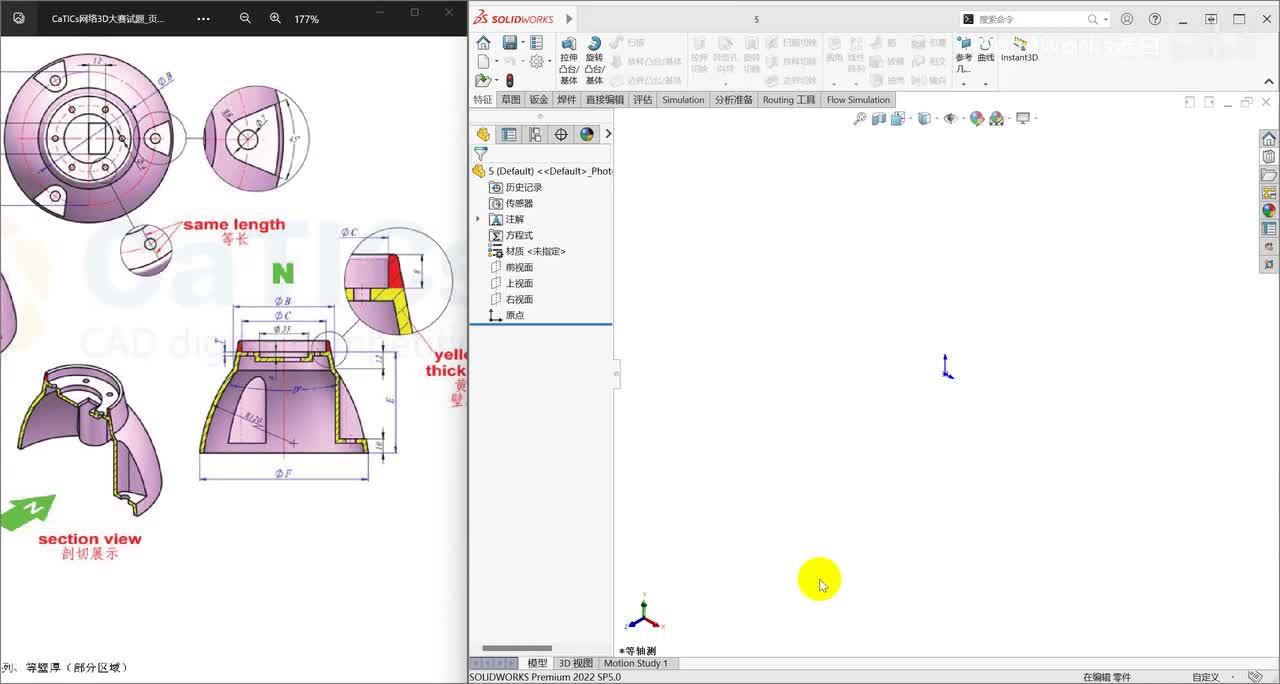Switch to the Simulation tab
Image resolution: width=1280 pixels, height=684 pixels.
point(683,100)
